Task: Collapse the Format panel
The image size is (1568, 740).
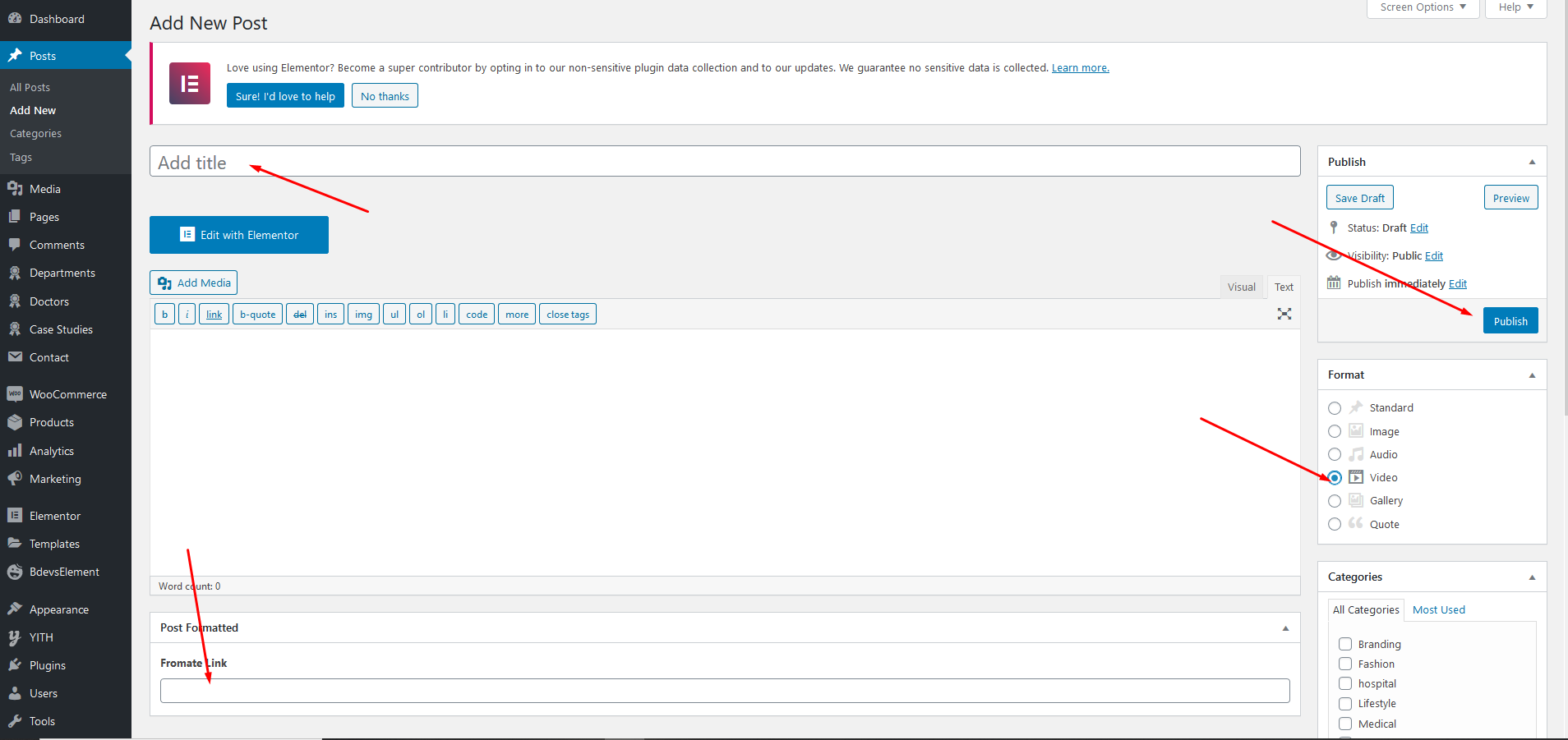Action: click(x=1532, y=375)
